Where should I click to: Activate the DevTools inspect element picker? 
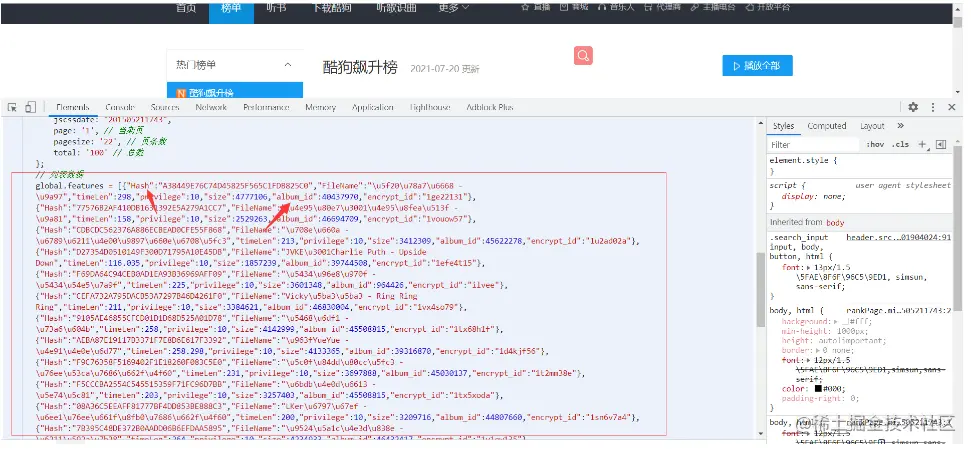click(12, 107)
